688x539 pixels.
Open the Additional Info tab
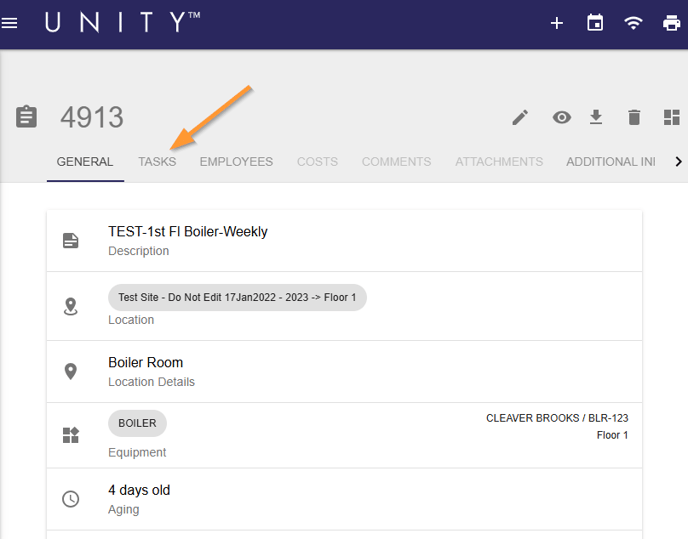(x=611, y=162)
